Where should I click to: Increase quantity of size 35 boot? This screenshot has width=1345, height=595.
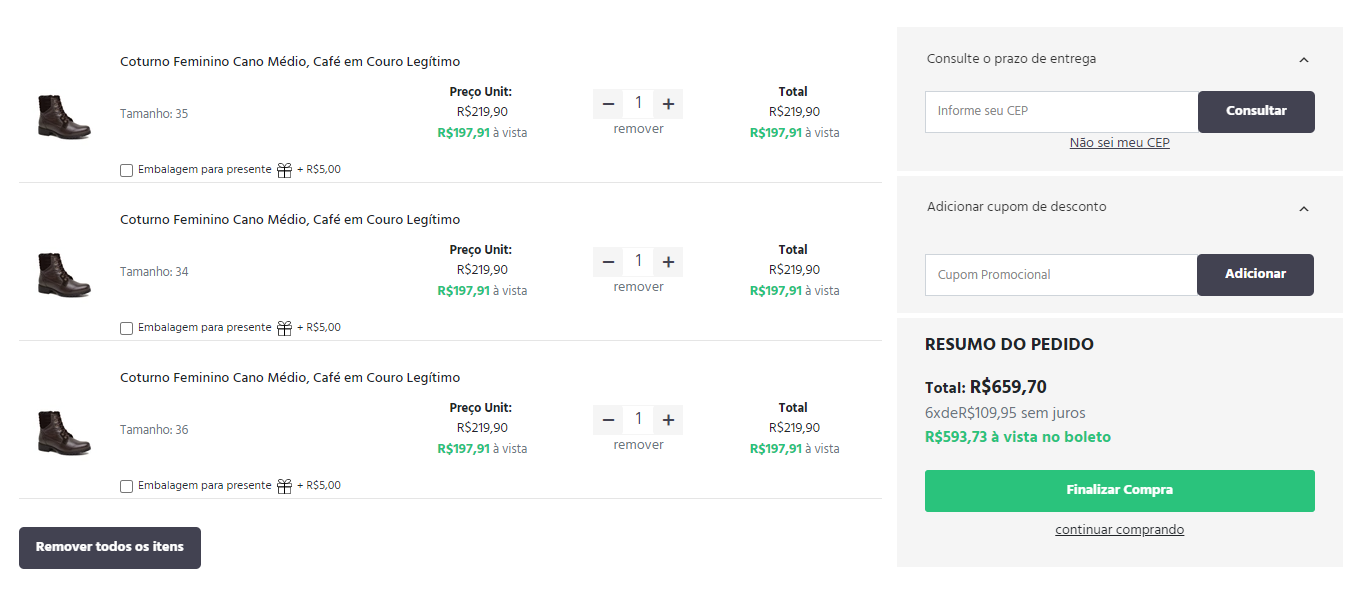668,104
